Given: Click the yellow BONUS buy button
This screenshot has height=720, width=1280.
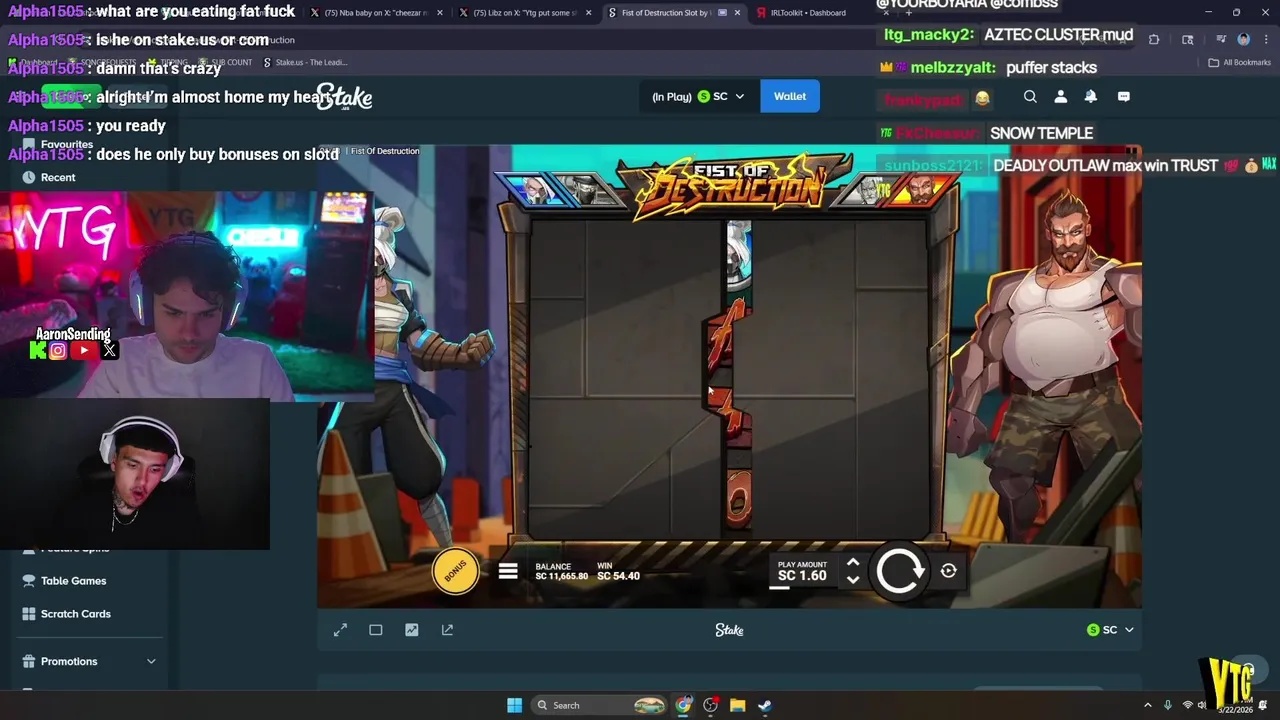Looking at the screenshot, I should click(455, 571).
